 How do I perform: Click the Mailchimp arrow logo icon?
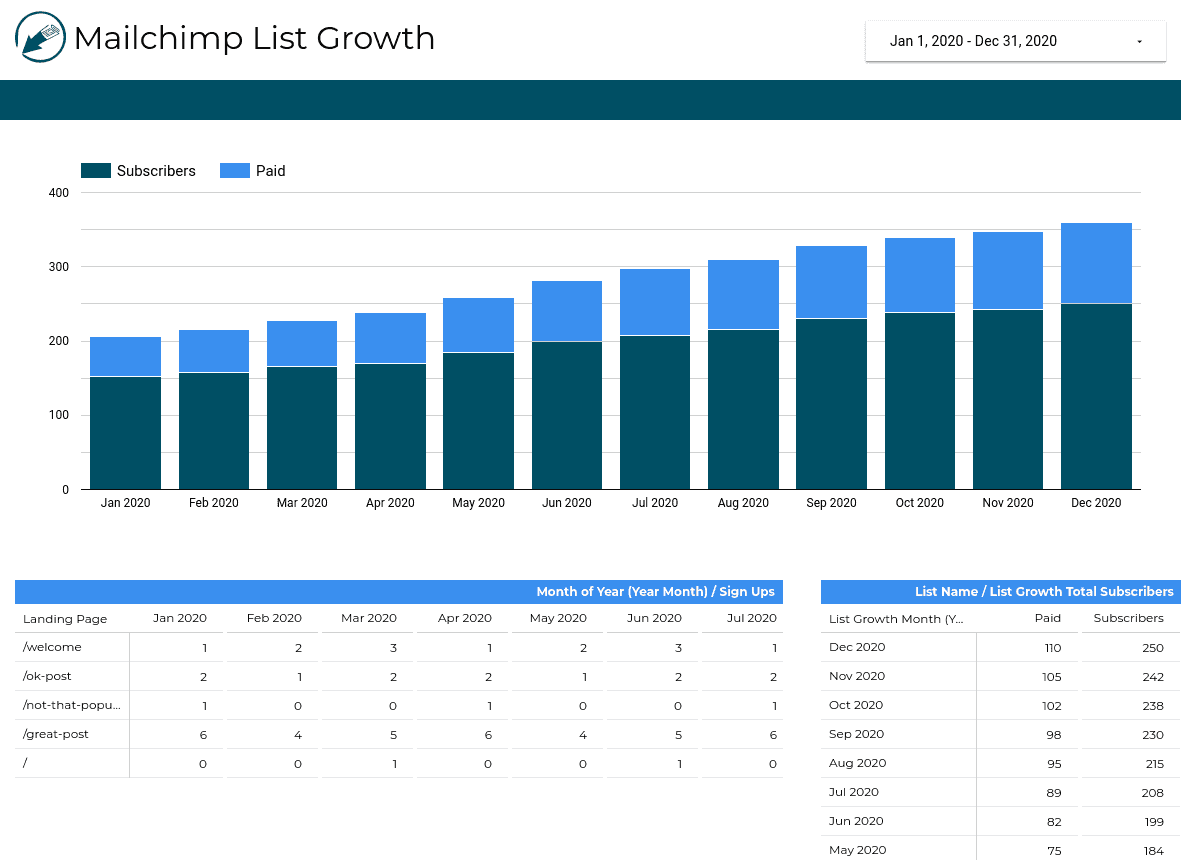tap(40, 37)
